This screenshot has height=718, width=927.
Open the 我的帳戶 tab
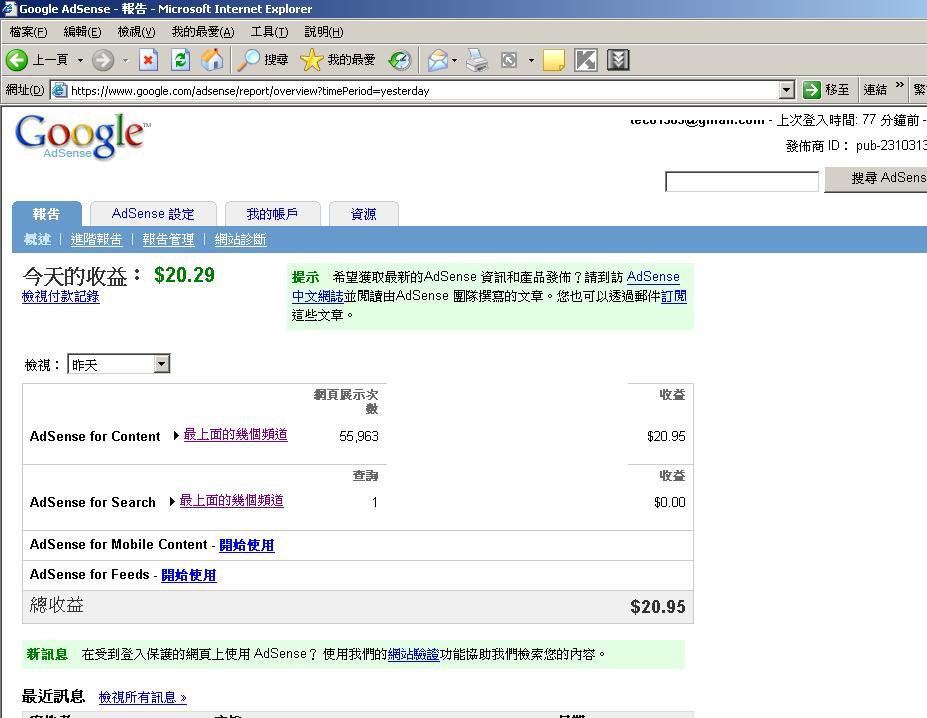coord(272,214)
